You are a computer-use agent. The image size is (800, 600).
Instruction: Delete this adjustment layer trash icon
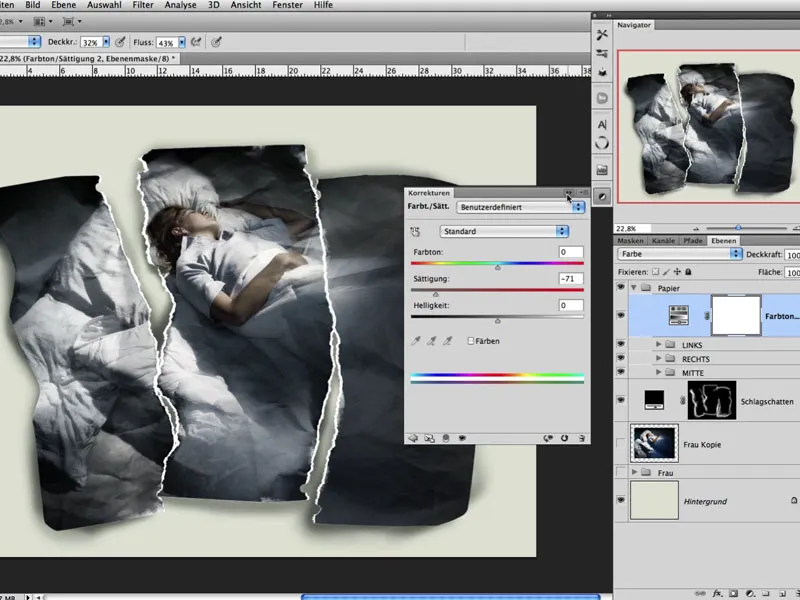pyautogui.click(x=581, y=438)
